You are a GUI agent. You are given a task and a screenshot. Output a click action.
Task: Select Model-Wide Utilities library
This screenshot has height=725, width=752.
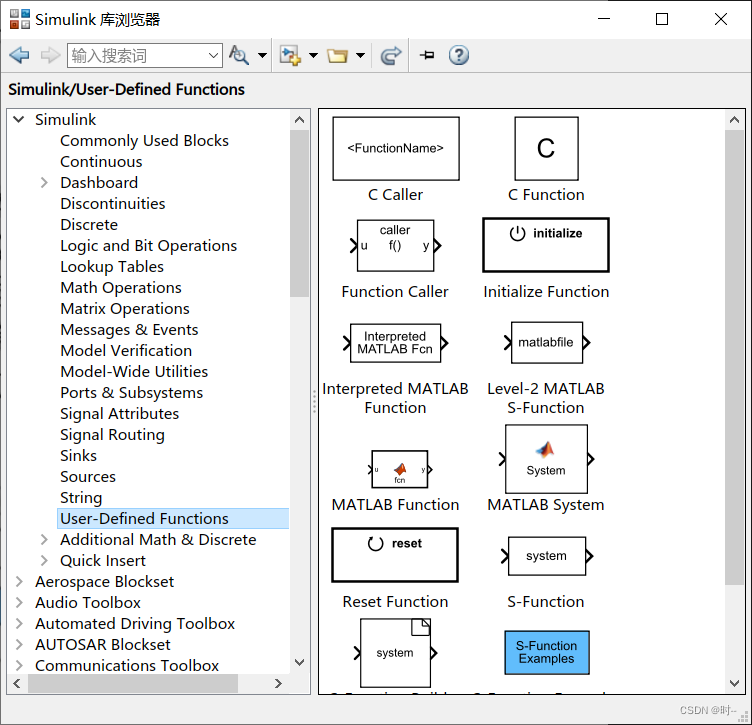tap(134, 372)
